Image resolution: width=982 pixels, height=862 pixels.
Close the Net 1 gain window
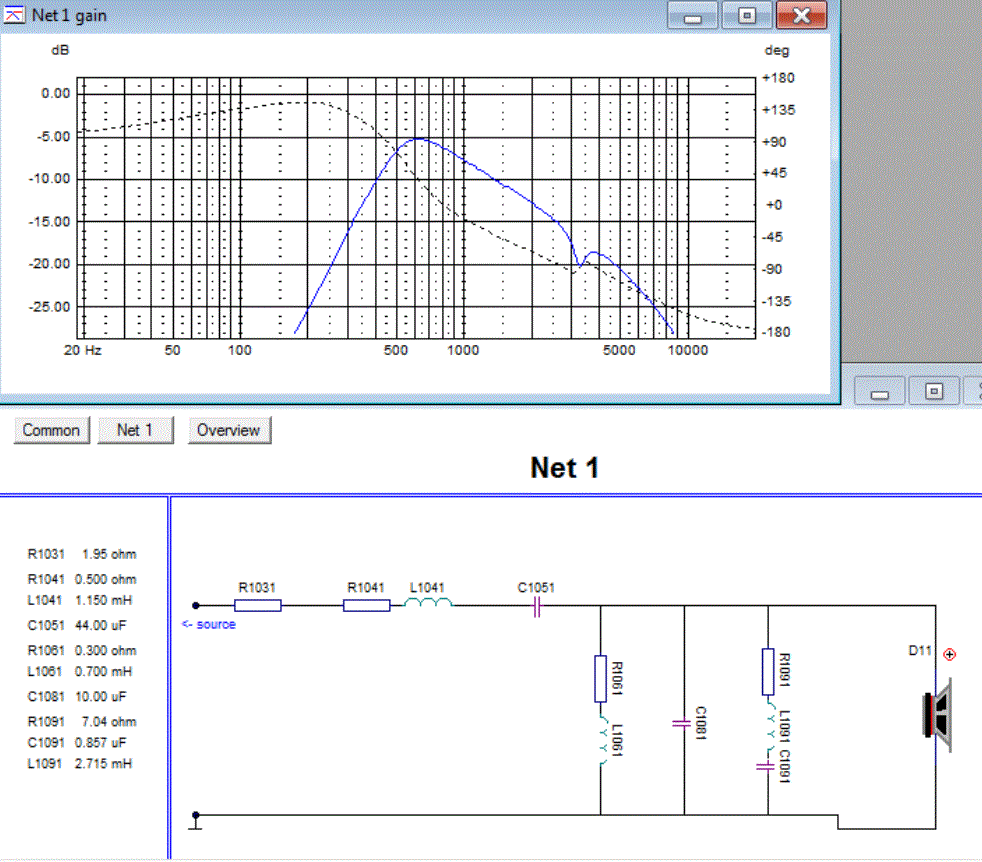pos(802,16)
